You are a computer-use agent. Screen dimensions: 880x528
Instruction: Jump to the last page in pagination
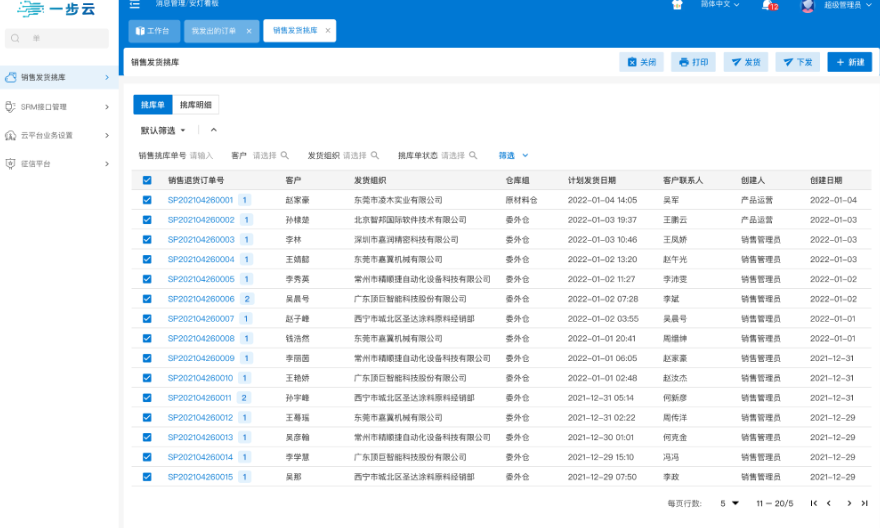(x=863, y=503)
